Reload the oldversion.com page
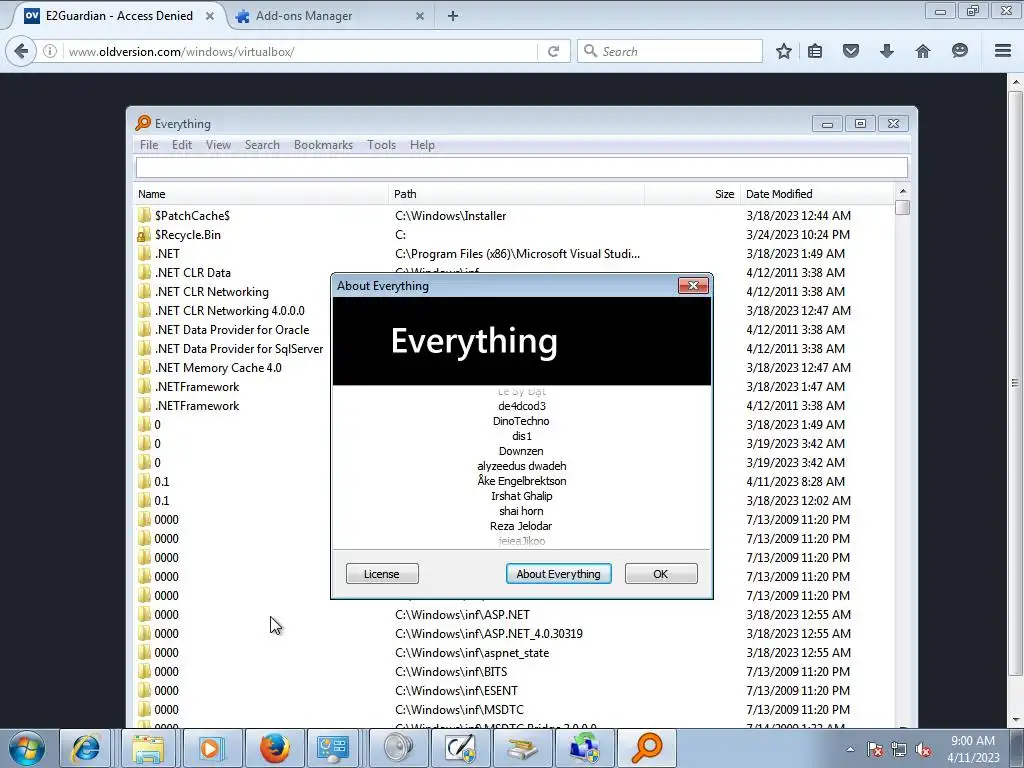 coord(553,51)
